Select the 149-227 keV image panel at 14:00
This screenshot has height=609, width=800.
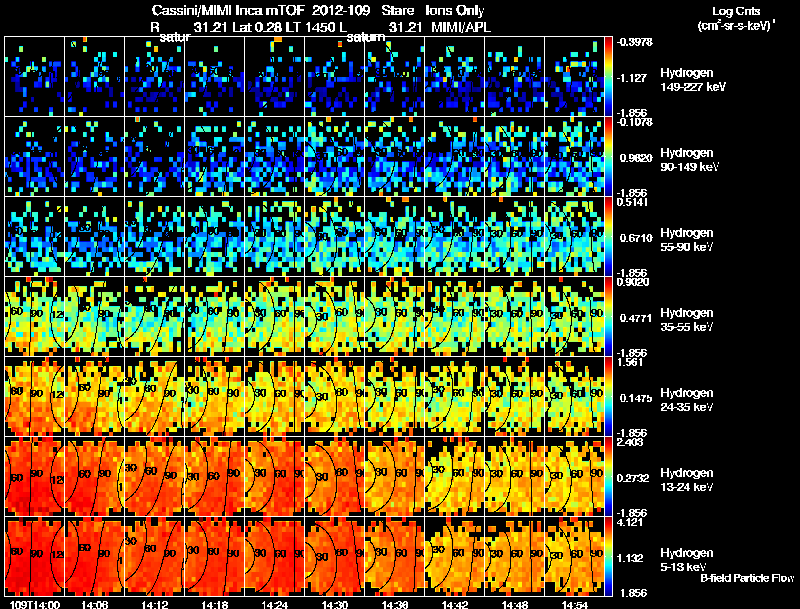(34, 76)
